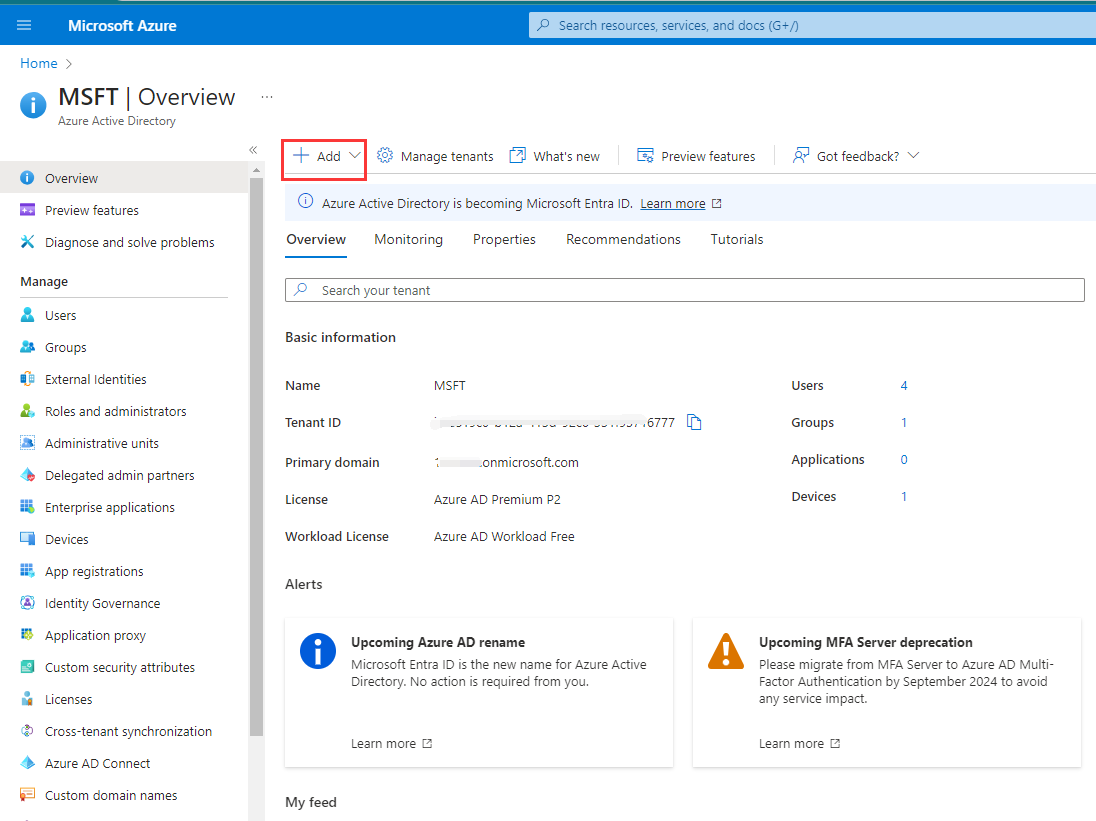Select Overview item in left sidebar
1096x821 pixels.
tap(124, 178)
